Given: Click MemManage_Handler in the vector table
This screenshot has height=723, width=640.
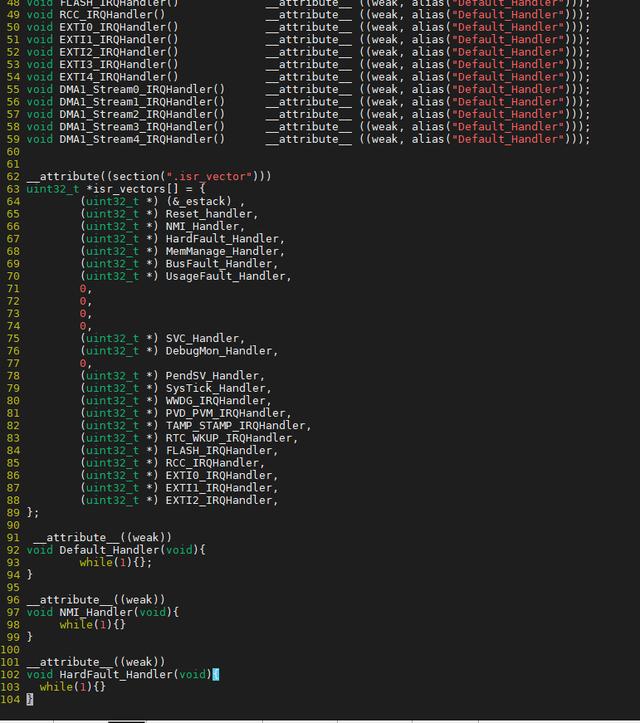Looking at the screenshot, I should tap(222, 251).
